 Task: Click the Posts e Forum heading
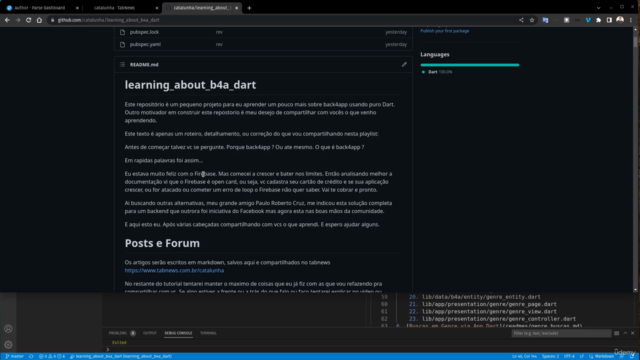point(162,243)
